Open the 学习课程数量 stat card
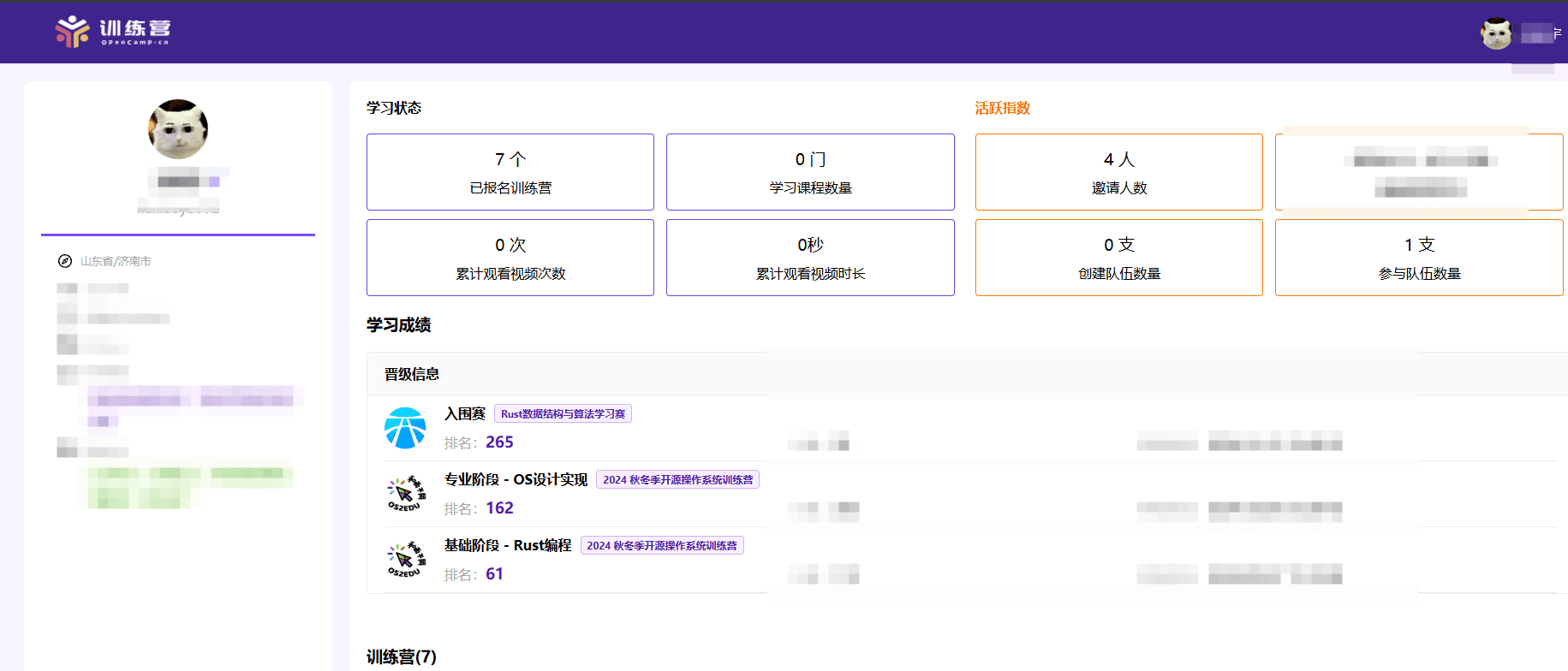This screenshot has width=1568, height=671. click(x=810, y=172)
